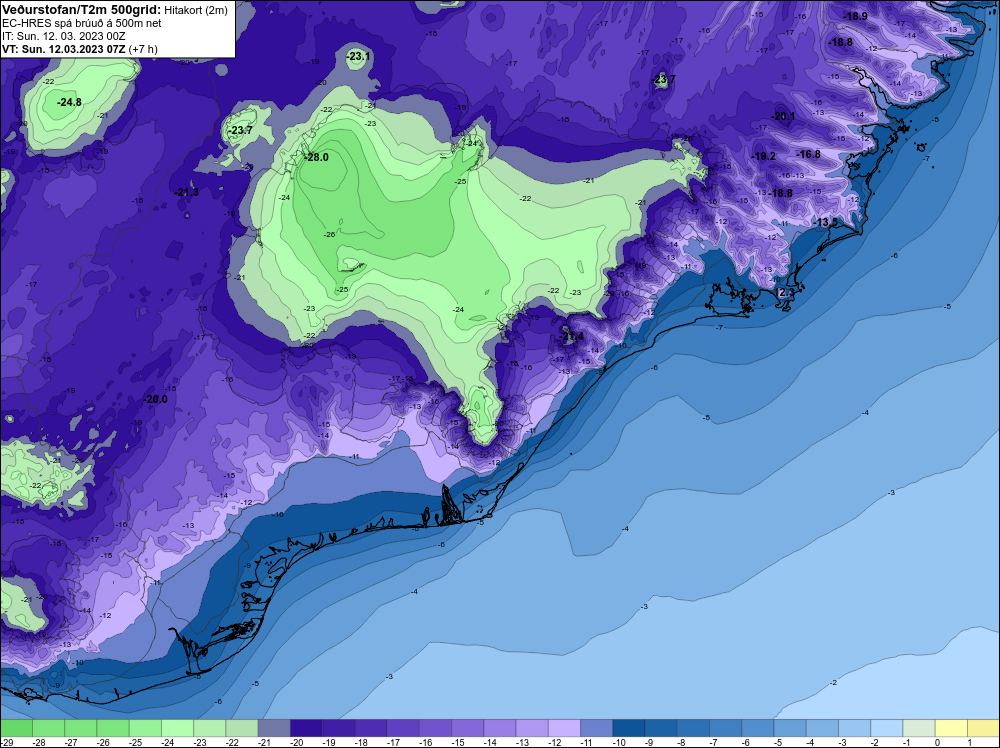
Task: Click the -16.8 temperature label
Action: coord(809,154)
